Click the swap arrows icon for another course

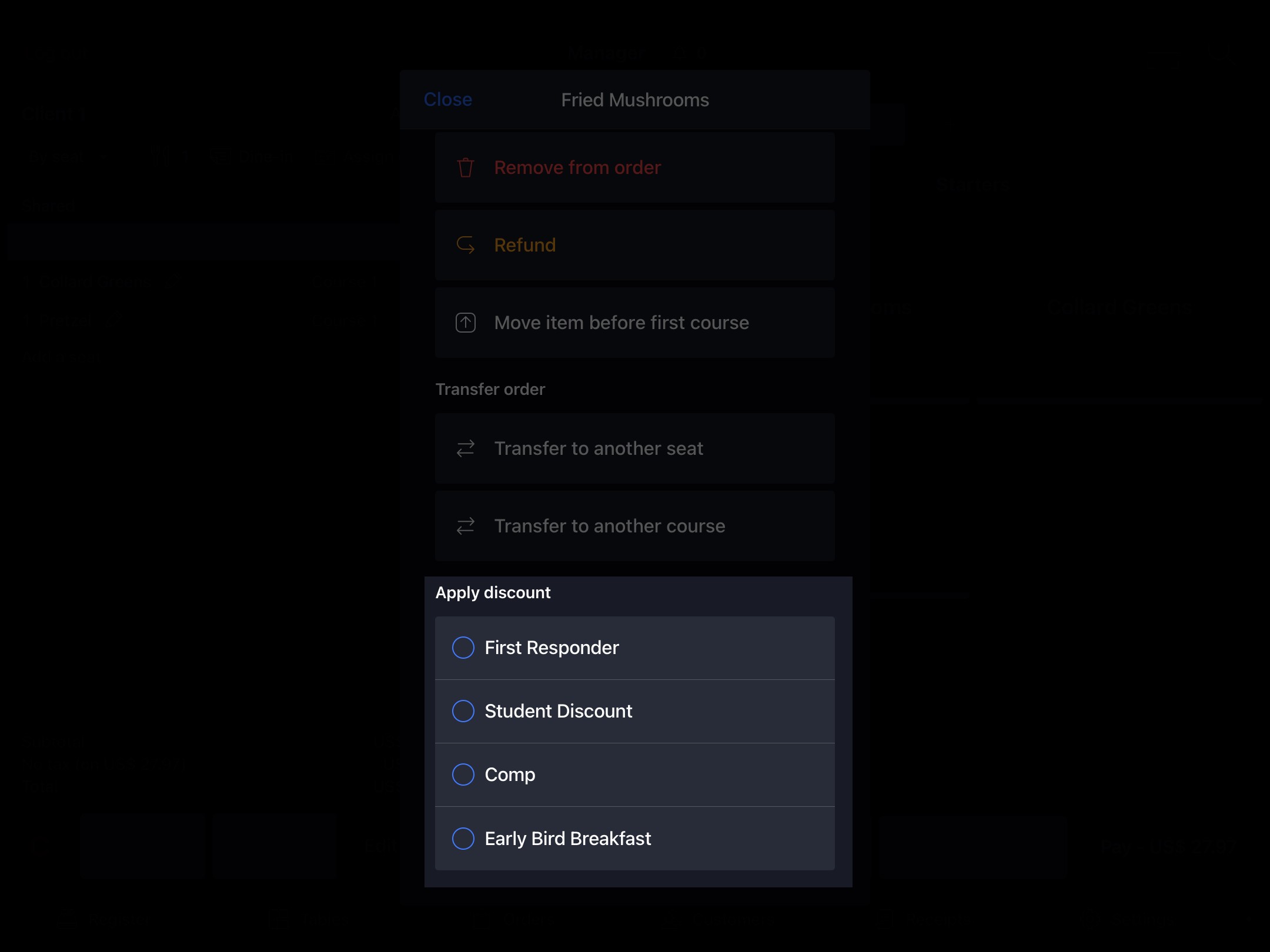pos(466,526)
